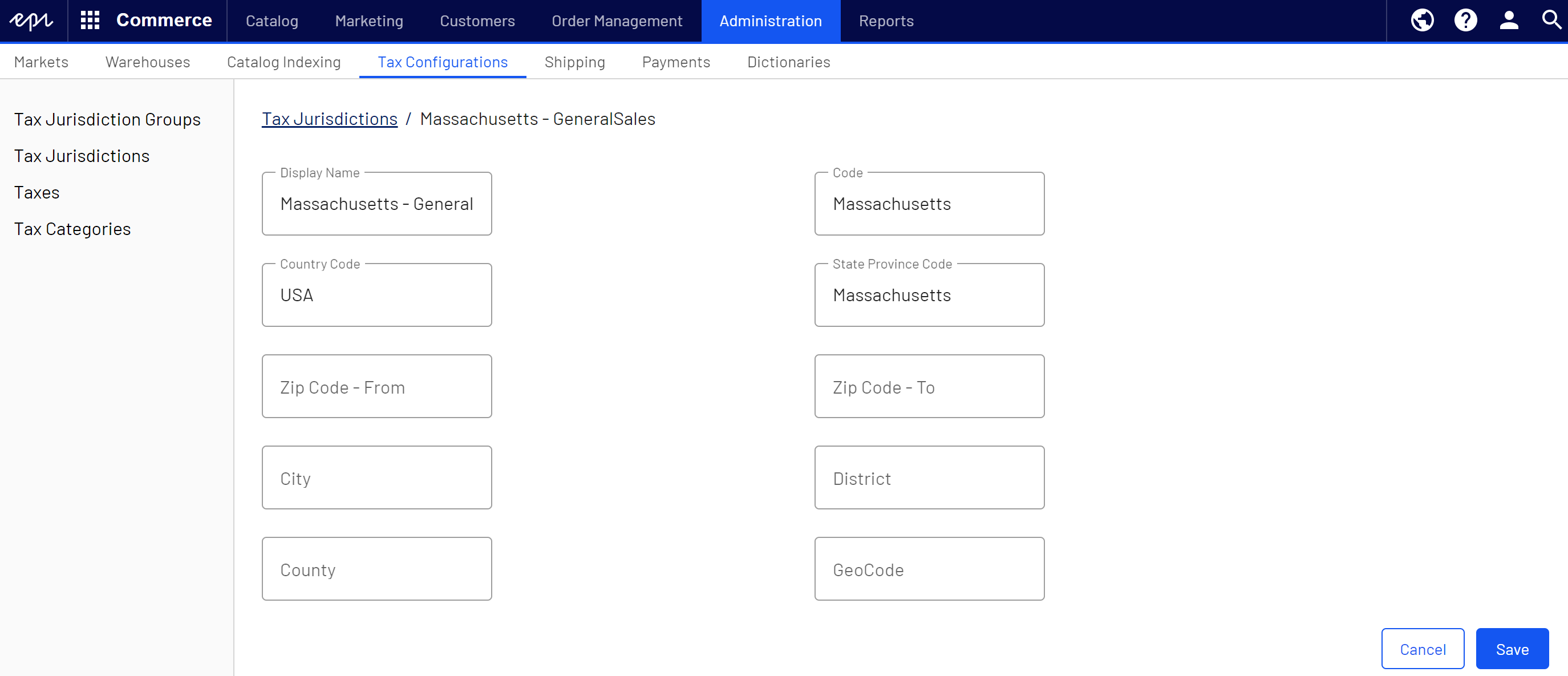The width and height of the screenshot is (1568, 676).
Task: Open the Catalog menu
Action: pos(272,21)
